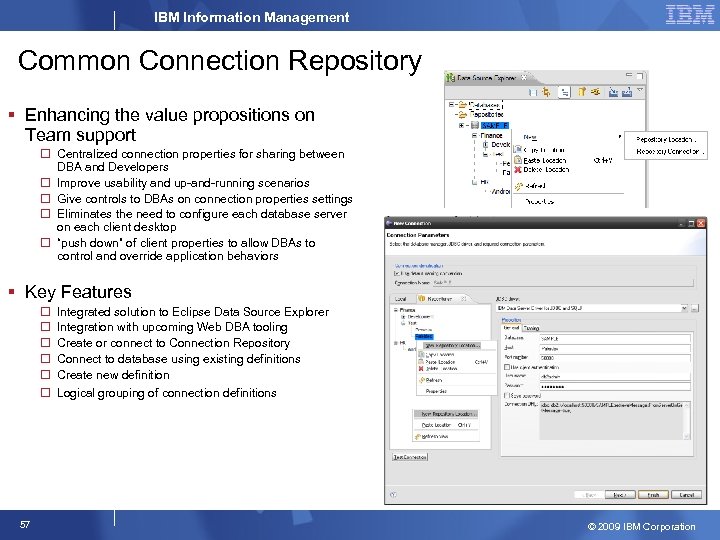Switch to the Tuning properties tab
Screen dimensions: 720x540
click(x=531, y=328)
